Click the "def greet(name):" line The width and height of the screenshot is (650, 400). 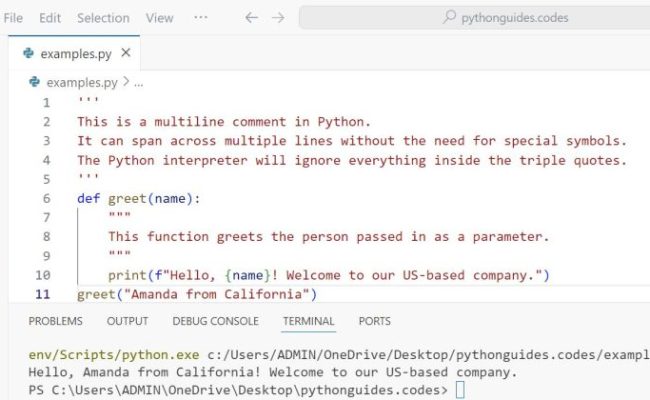point(139,199)
